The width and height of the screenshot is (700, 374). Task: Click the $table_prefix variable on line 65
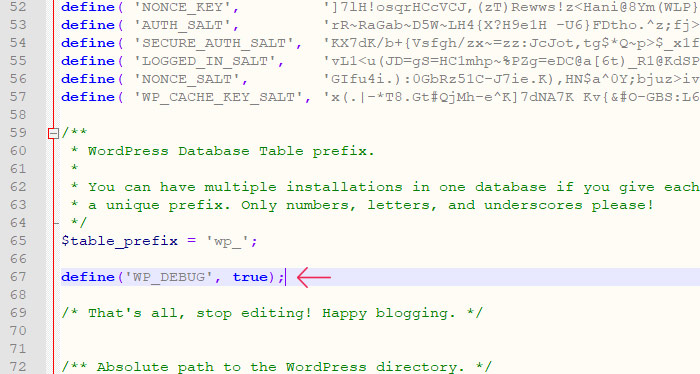[x=119, y=241]
